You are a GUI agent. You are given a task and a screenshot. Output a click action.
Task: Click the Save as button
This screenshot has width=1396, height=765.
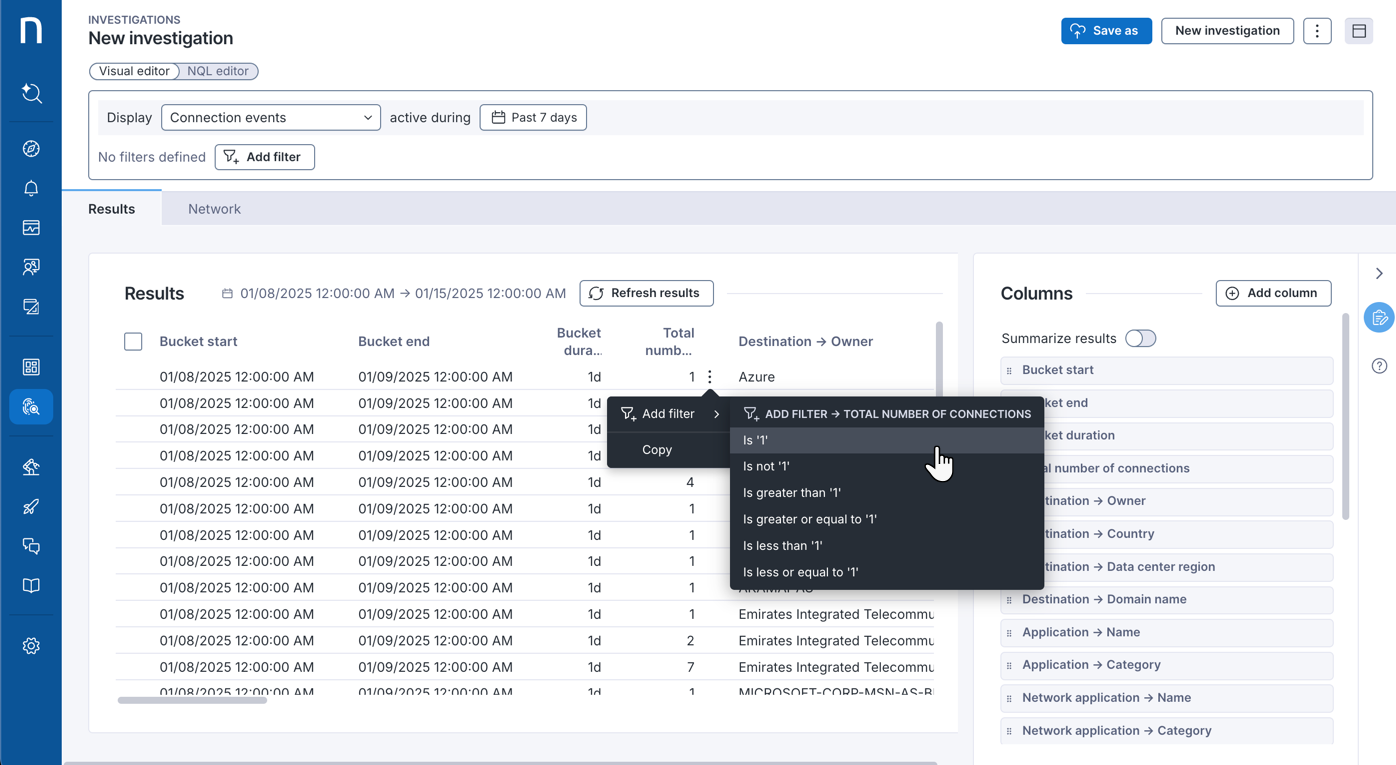point(1106,31)
